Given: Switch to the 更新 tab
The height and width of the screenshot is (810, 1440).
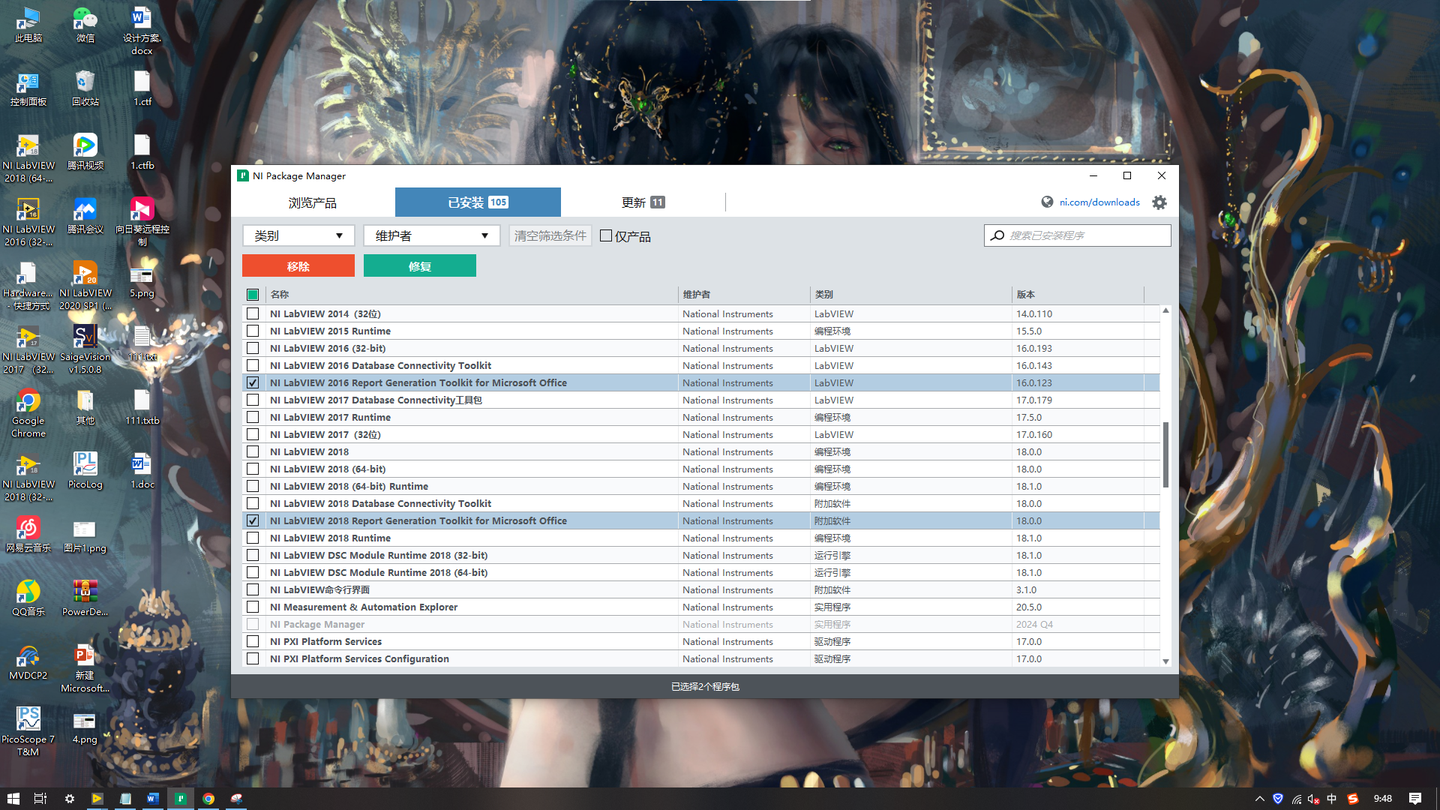Looking at the screenshot, I should [643, 202].
